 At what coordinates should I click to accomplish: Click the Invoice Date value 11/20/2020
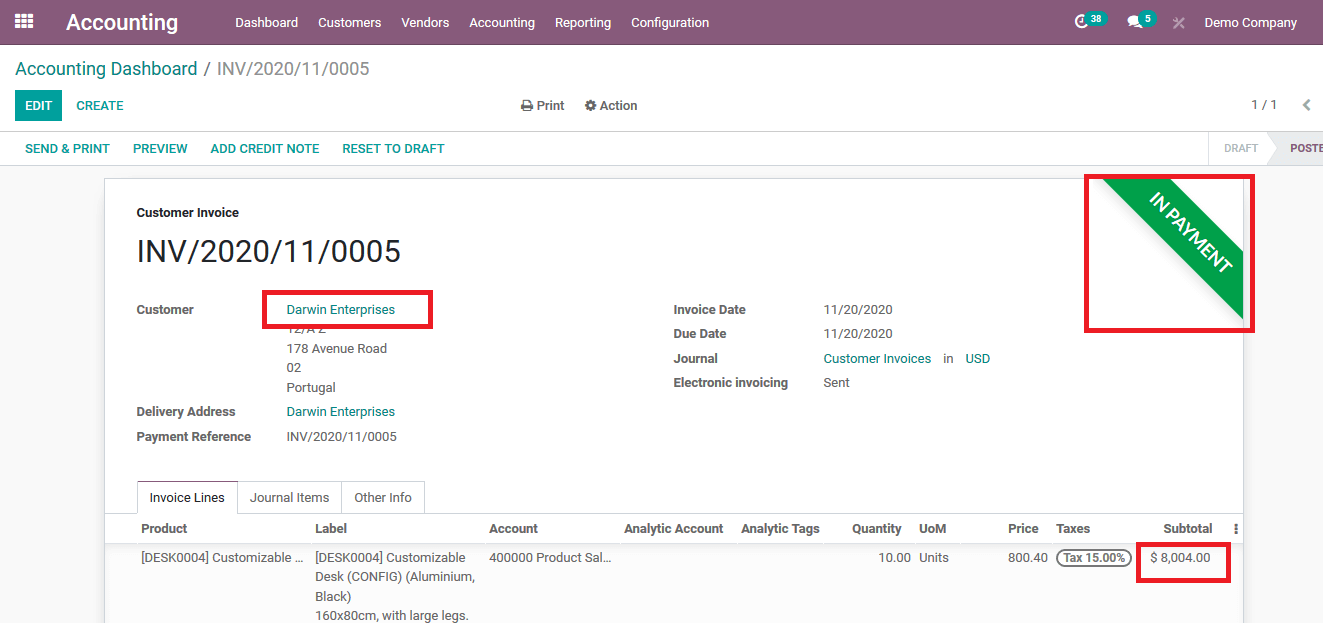coord(858,310)
